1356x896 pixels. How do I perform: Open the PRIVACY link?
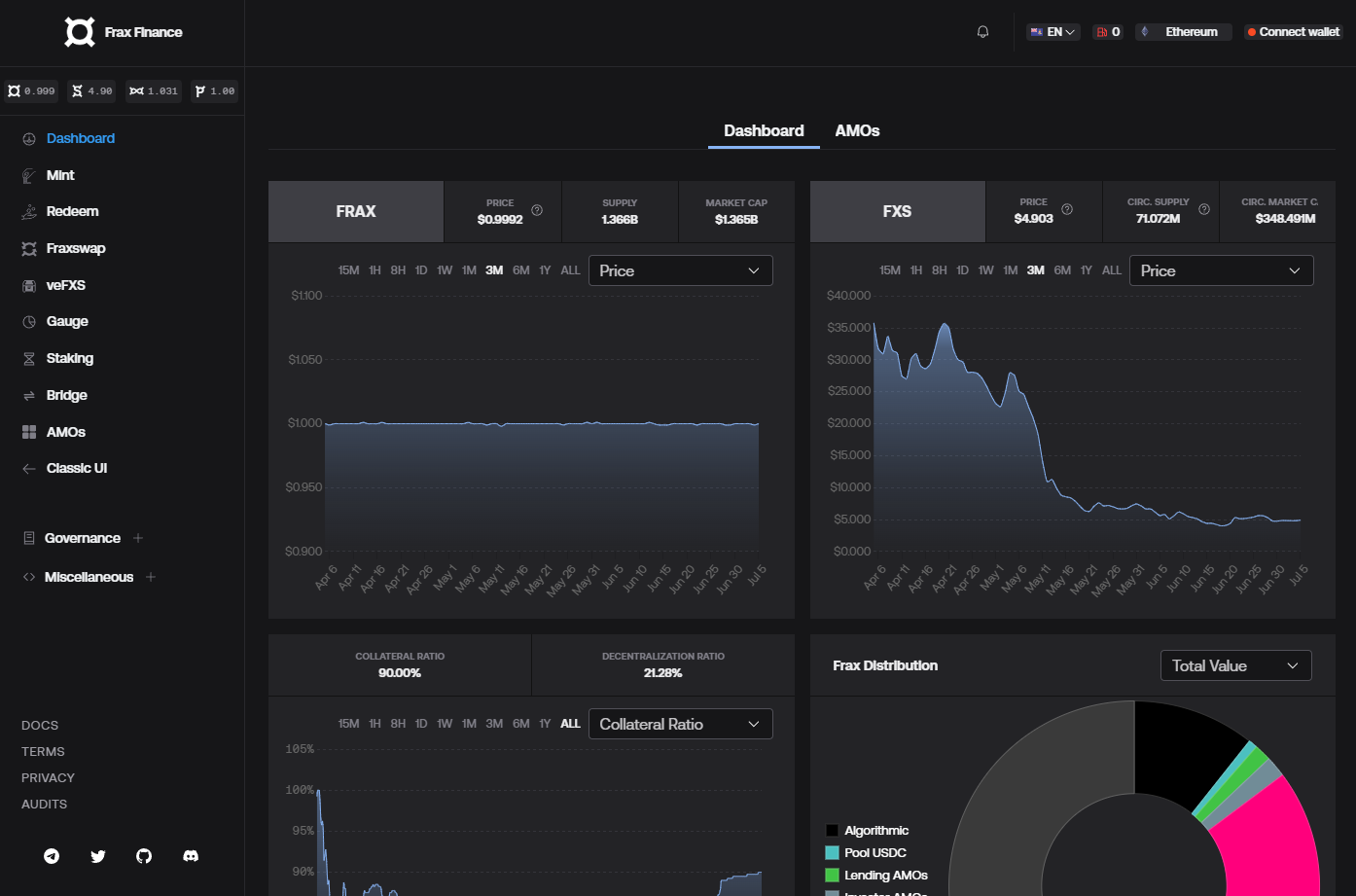(x=48, y=778)
